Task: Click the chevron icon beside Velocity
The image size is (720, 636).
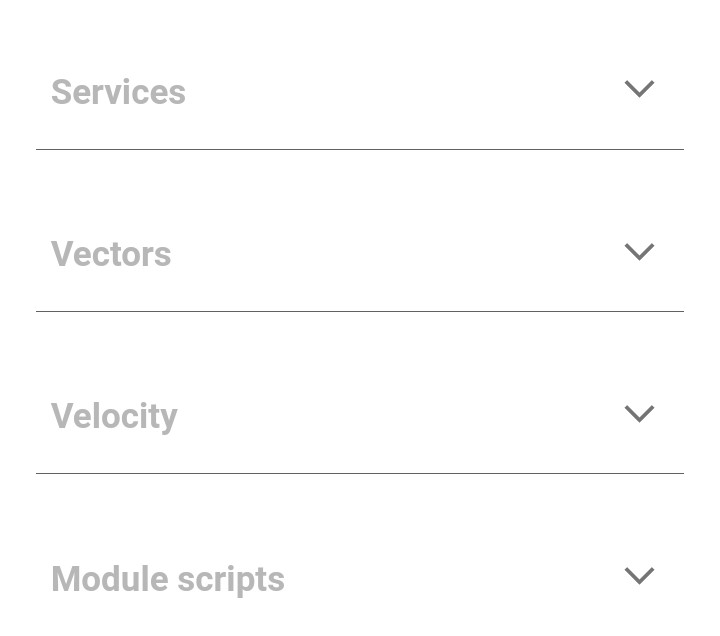Action: click(639, 414)
